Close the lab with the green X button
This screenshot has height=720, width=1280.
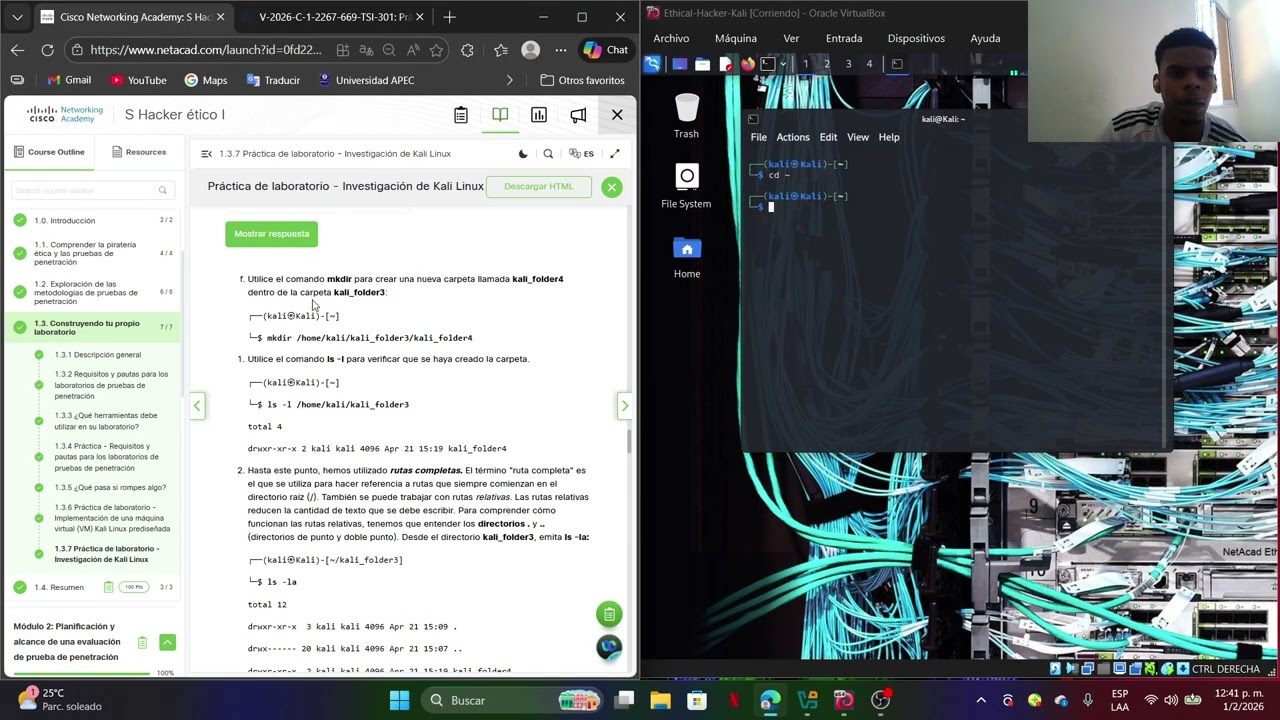point(612,187)
